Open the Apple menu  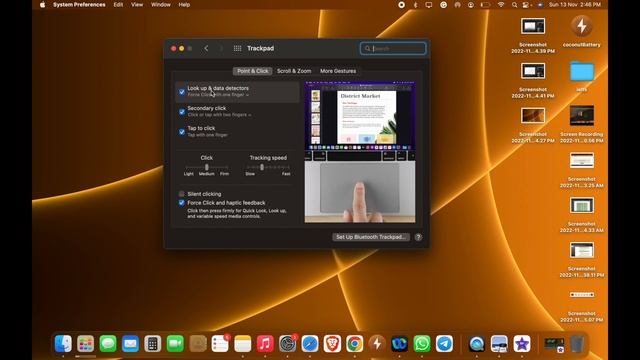[42, 5]
